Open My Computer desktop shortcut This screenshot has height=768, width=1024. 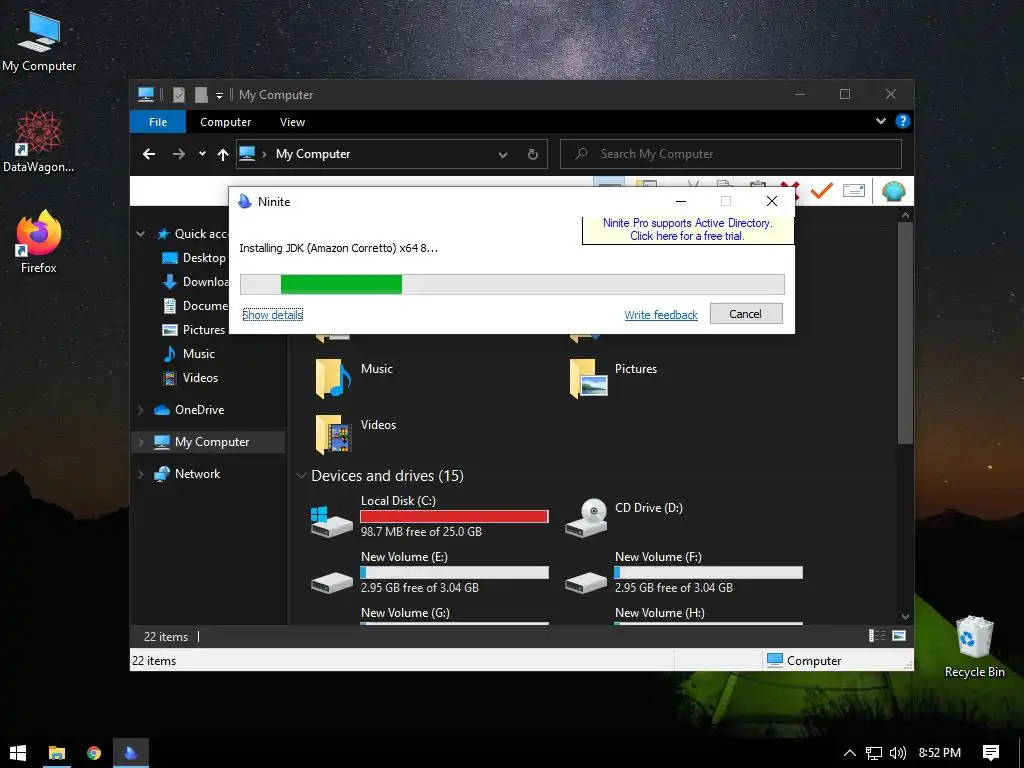[39, 40]
